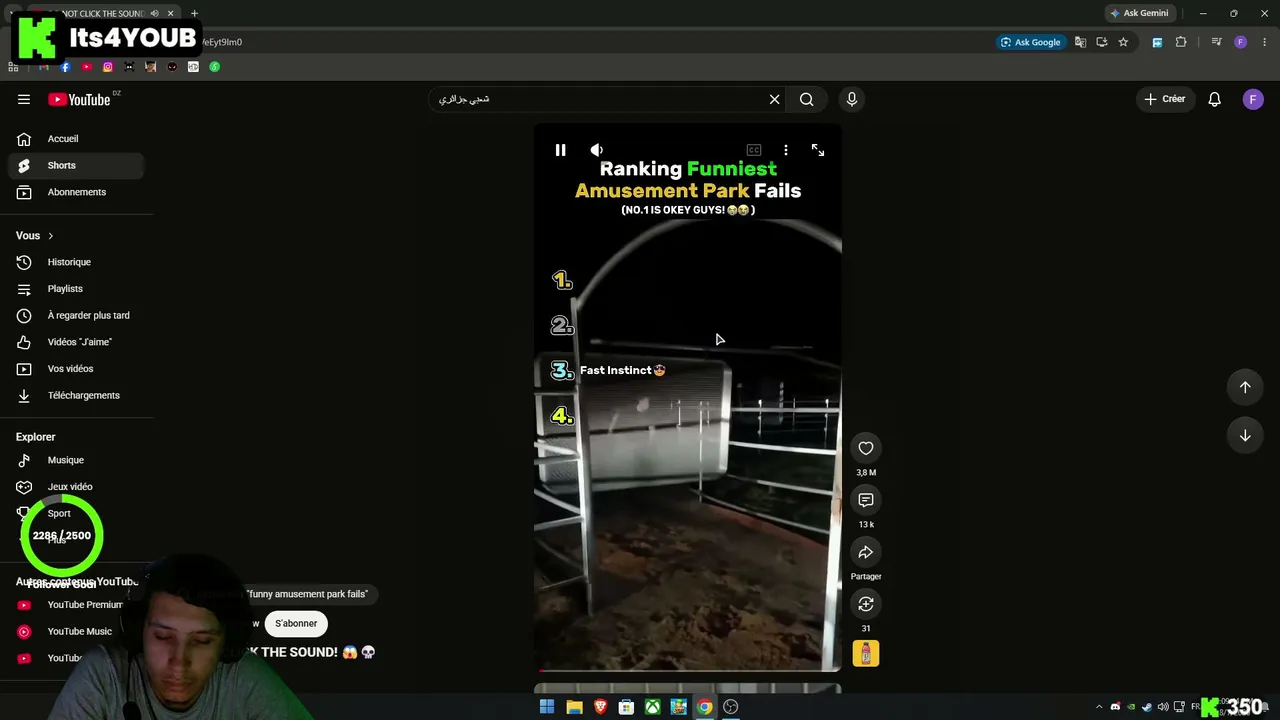Screen dimensions: 1280x720
Task: Open the Xbox app from the taskbar
Action: click(x=652, y=707)
